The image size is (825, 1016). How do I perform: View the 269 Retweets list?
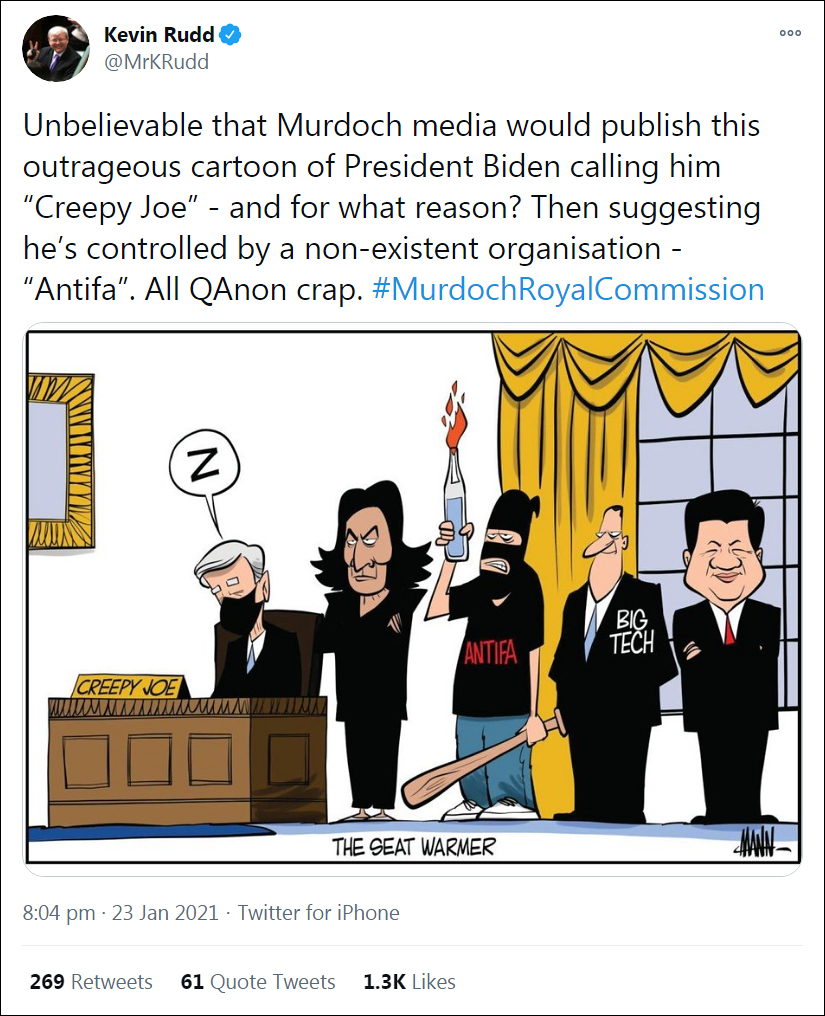pos(91,981)
